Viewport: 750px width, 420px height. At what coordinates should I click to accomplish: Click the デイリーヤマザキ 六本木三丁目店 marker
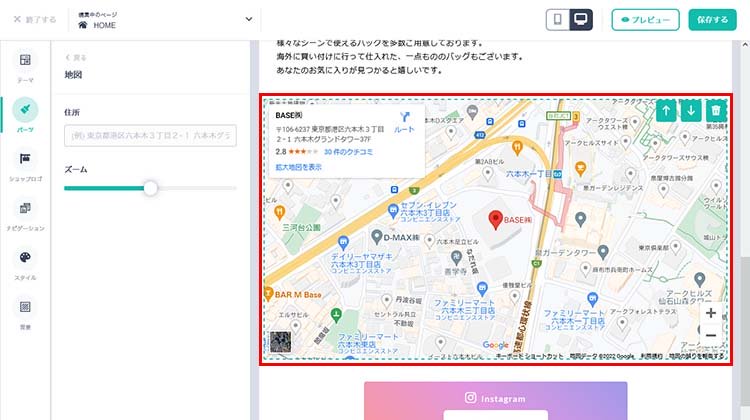pos(343,243)
